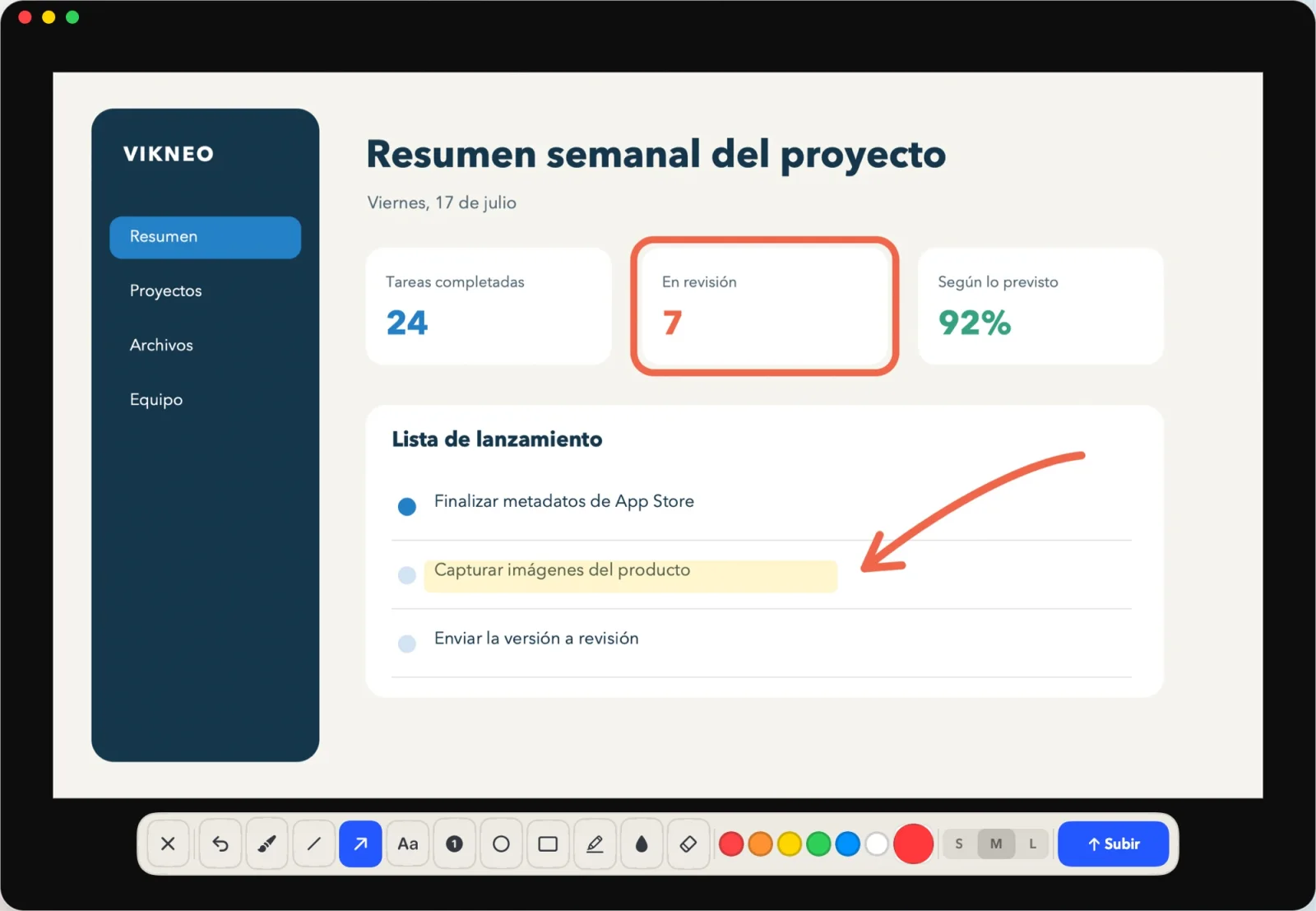Screen dimensions: 1316x911
Task: Click the yellow window minimize button
Action: (x=49, y=17)
